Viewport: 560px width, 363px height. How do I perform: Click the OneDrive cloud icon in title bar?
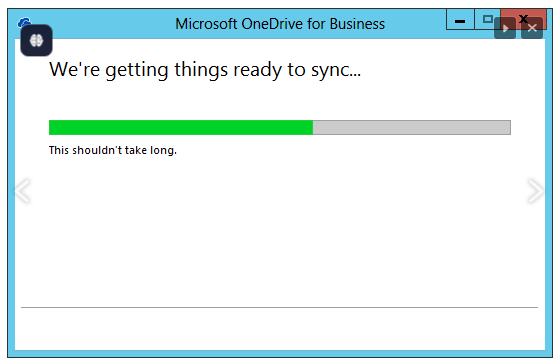point(24,22)
